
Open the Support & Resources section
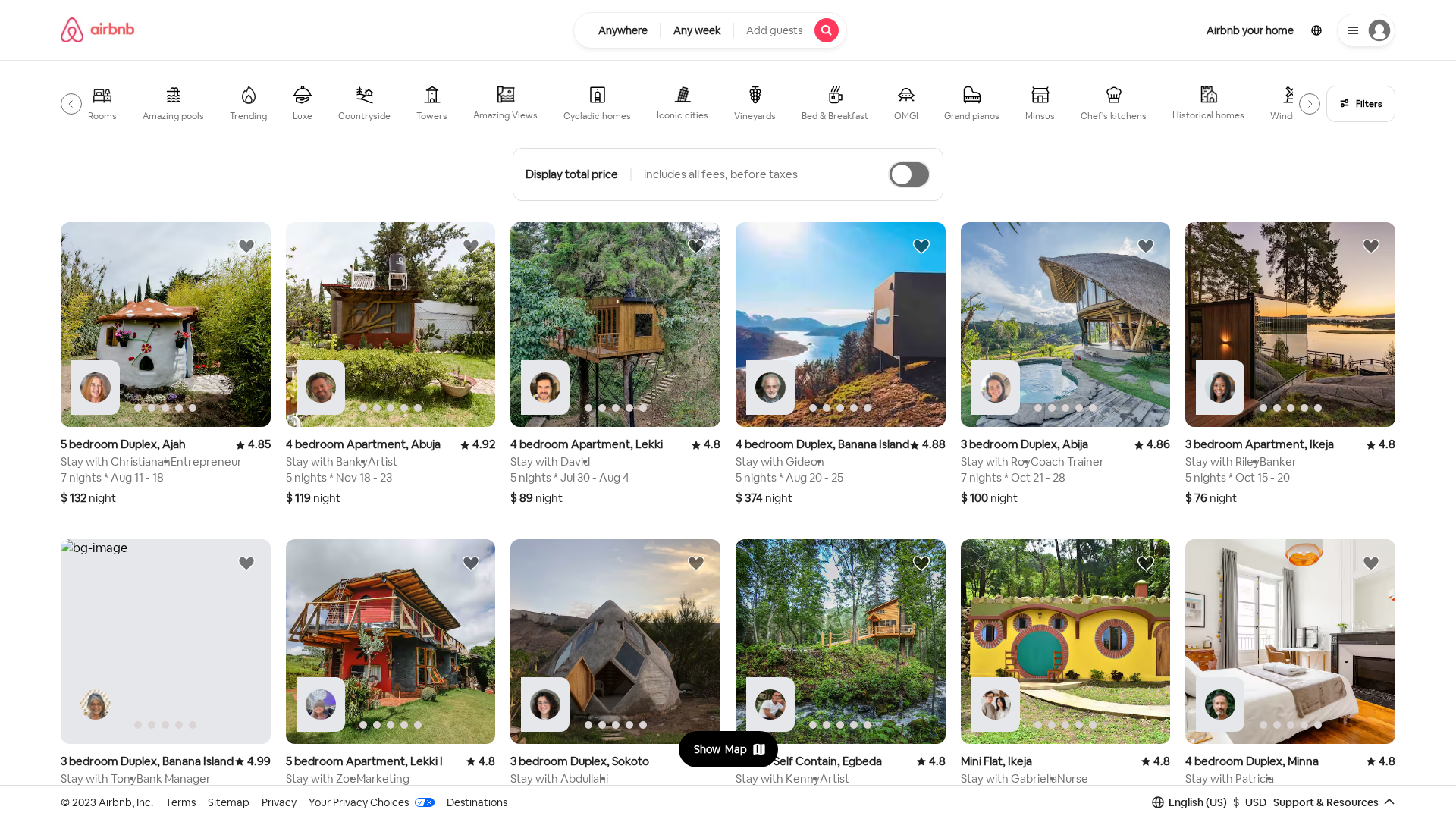click(x=1326, y=802)
